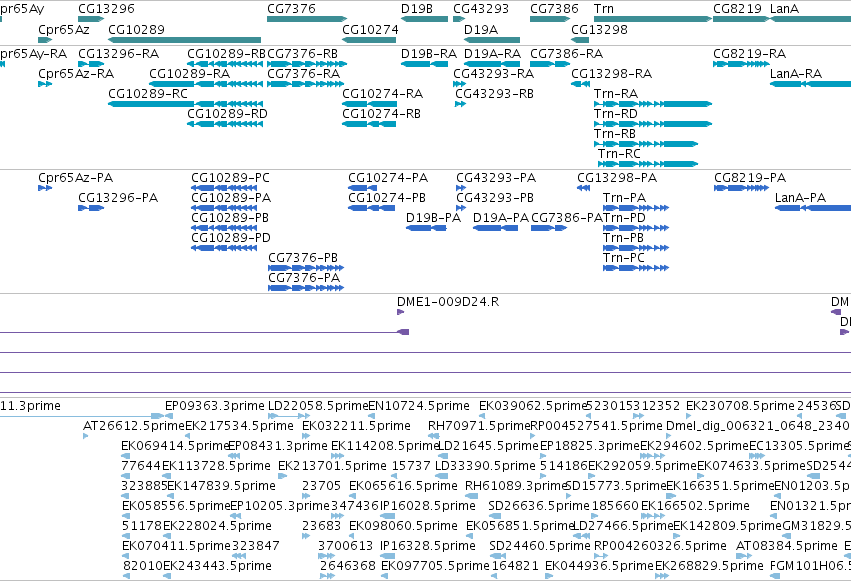This screenshot has height=581, width=851.
Task: Select the Cpr65Az-RA transcript label
Action: pos(76,74)
